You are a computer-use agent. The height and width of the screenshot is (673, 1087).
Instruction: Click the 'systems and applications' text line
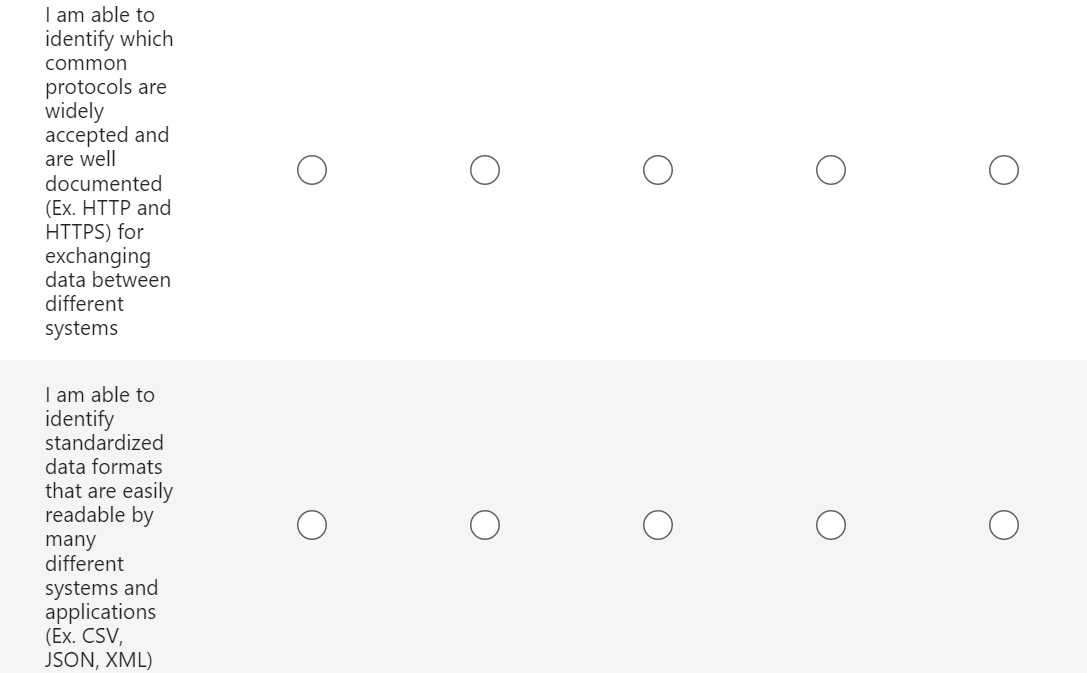101,599
